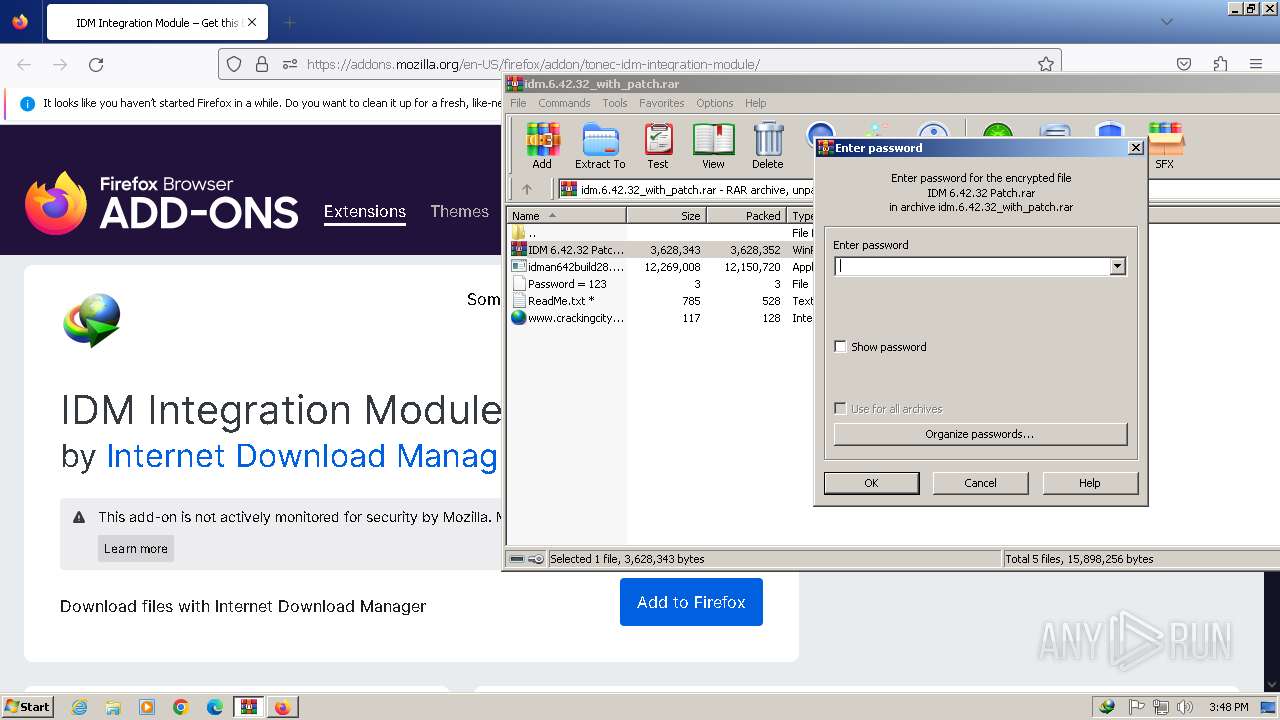Open a new Firefox tab
The image size is (1280, 720).
[x=289, y=22]
